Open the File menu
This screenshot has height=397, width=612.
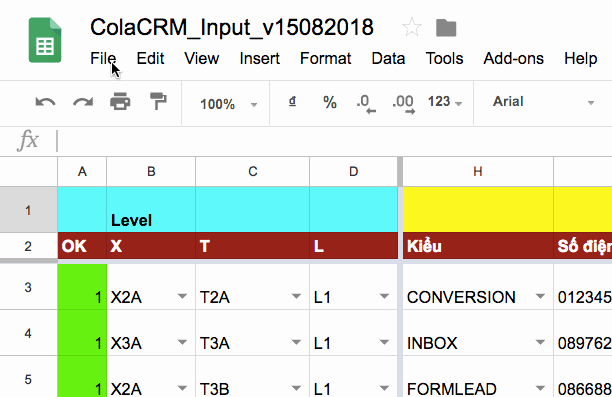click(103, 59)
